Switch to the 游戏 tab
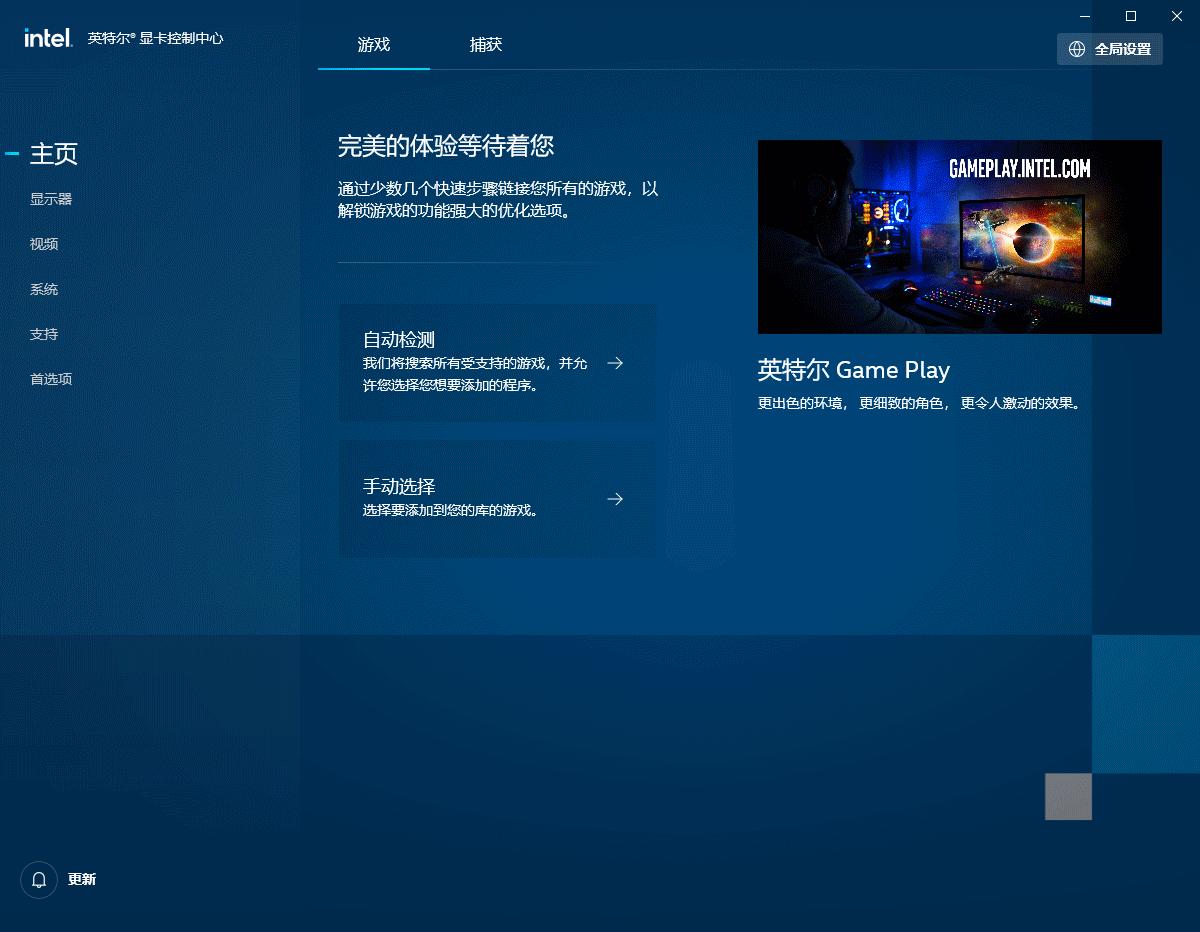Image resolution: width=1200 pixels, height=932 pixels. click(374, 45)
